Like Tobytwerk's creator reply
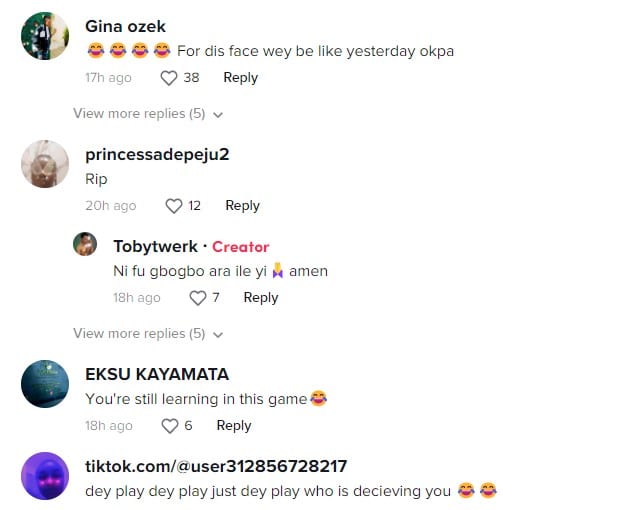The height and width of the screenshot is (510, 622). [197, 298]
